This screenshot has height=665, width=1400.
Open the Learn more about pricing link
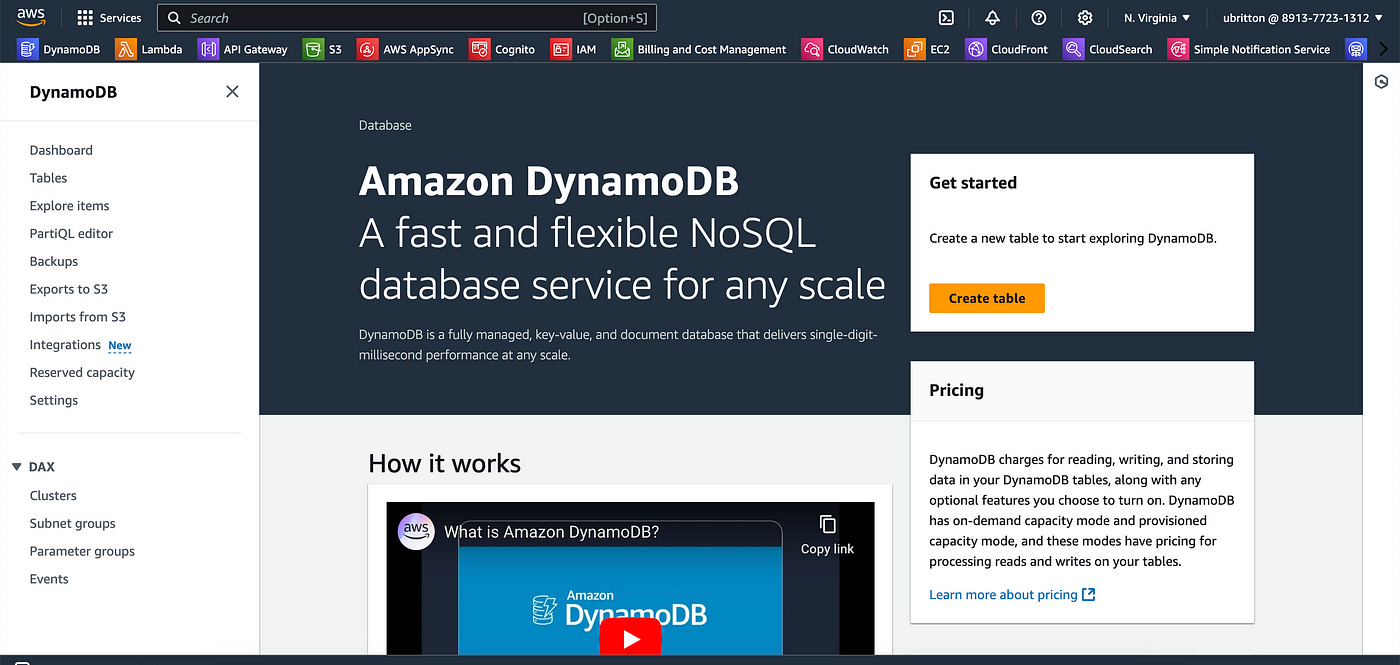pyautogui.click(x=1012, y=595)
